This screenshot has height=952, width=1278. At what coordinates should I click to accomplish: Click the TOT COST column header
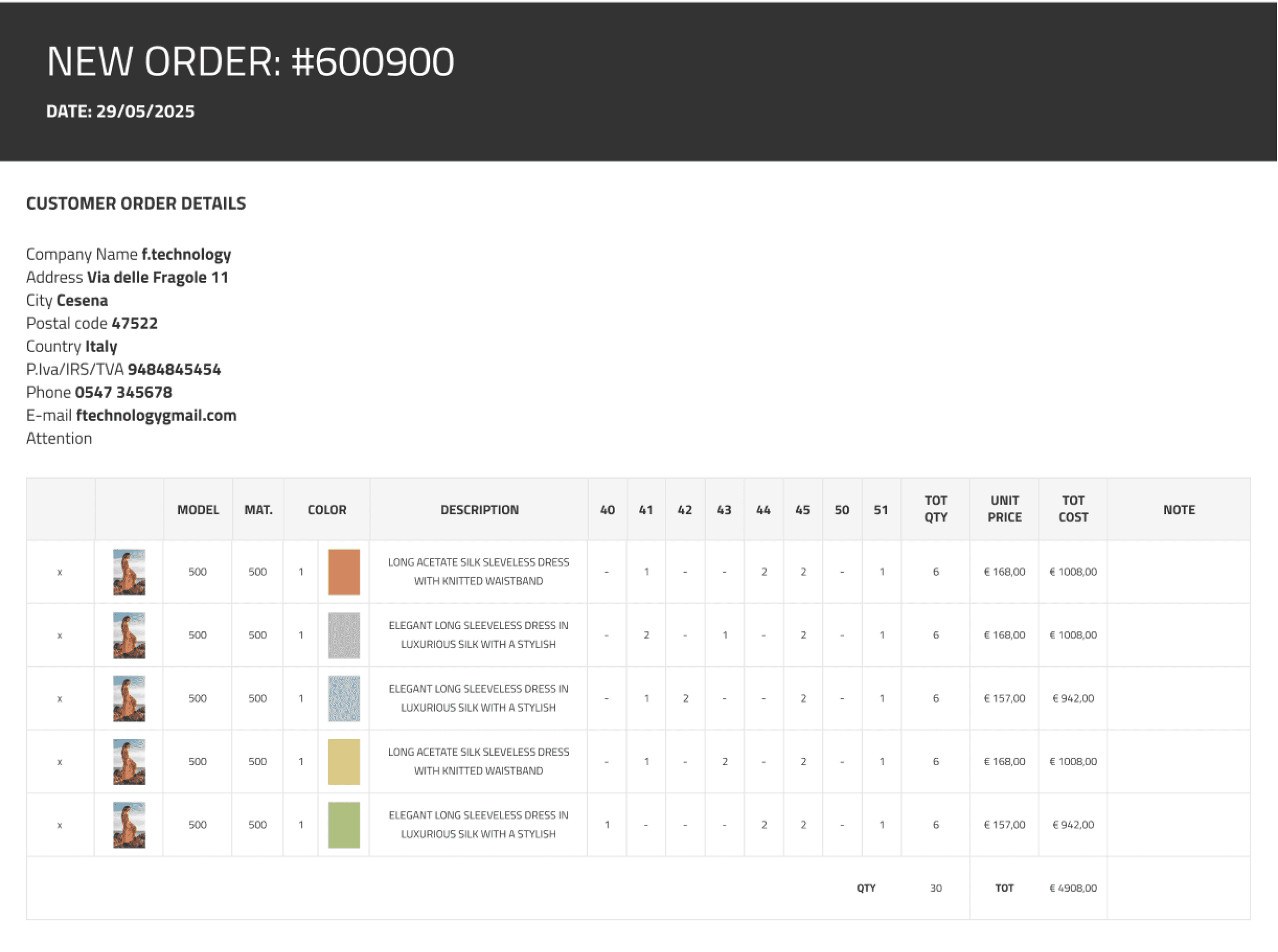pos(1073,508)
